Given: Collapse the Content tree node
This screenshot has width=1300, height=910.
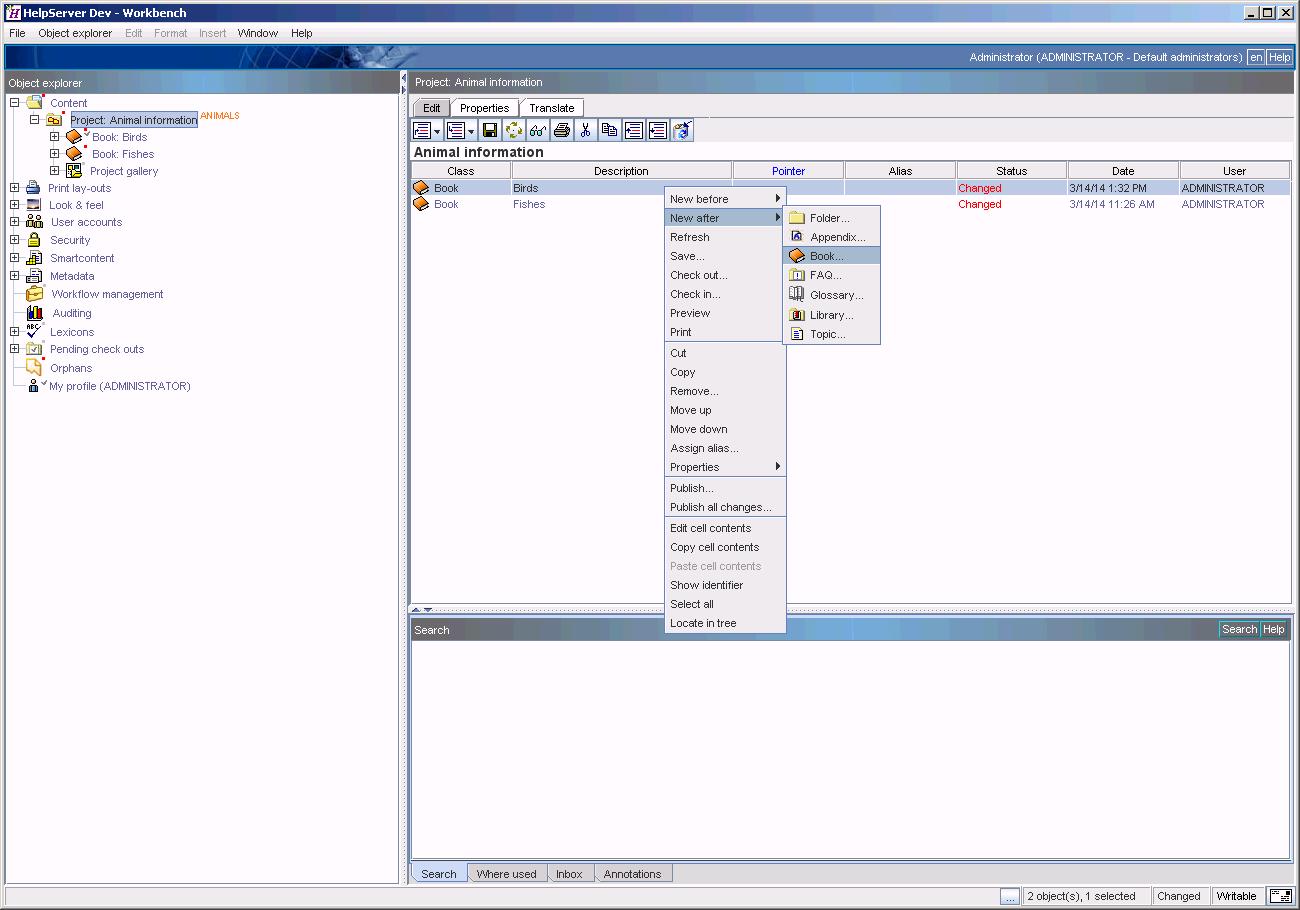Looking at the screenshot, I should (x=13, y=102).
